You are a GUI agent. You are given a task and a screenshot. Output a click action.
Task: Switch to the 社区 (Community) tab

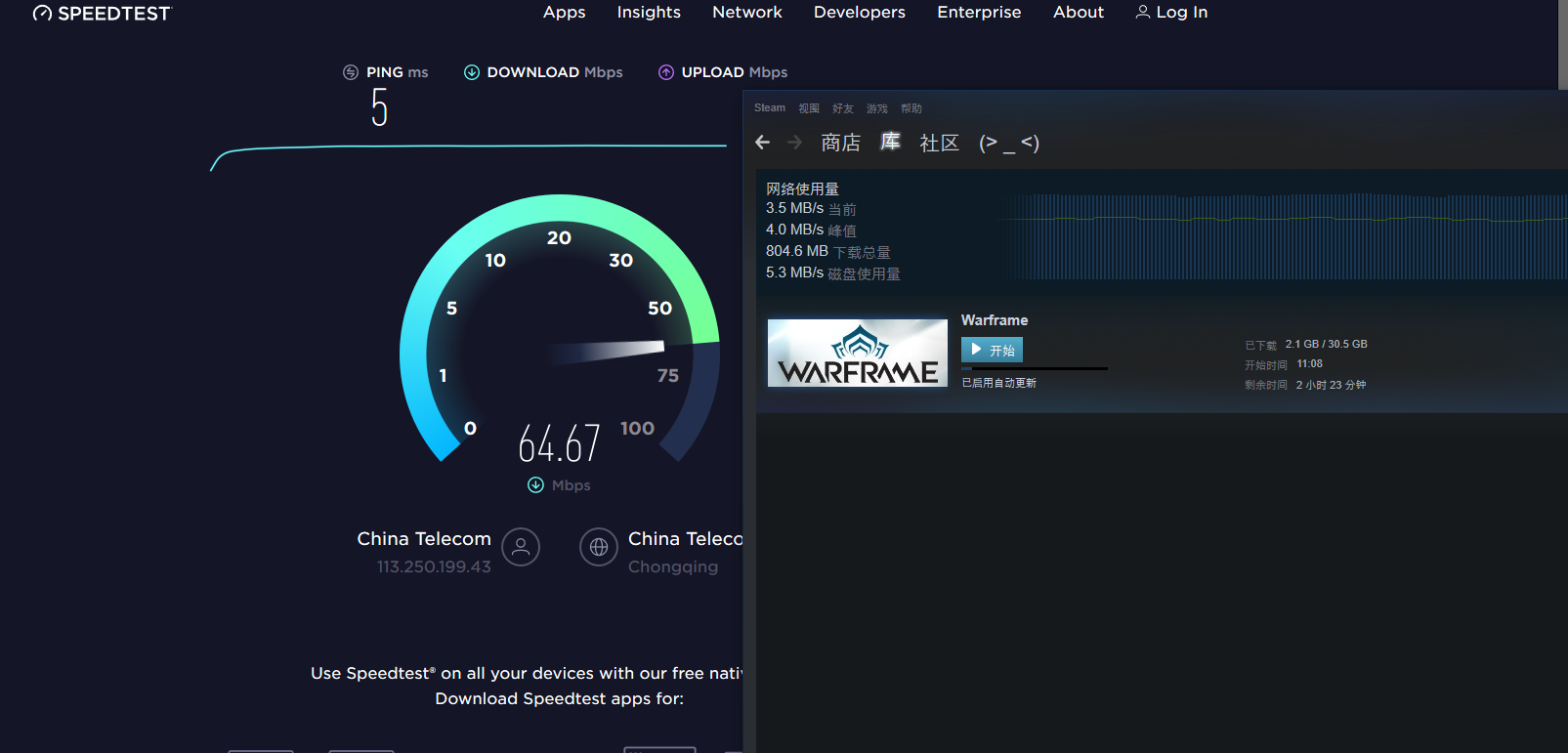point(939,143)
